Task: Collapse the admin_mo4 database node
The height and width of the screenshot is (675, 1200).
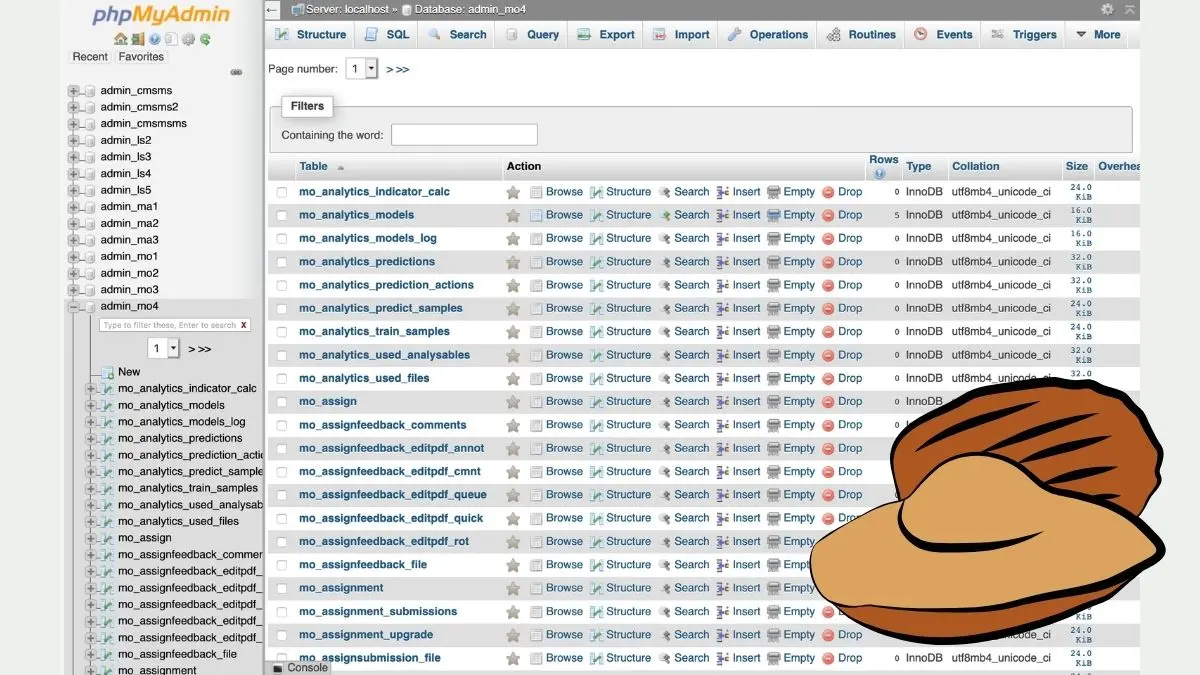Action: (x=73, y=307)
